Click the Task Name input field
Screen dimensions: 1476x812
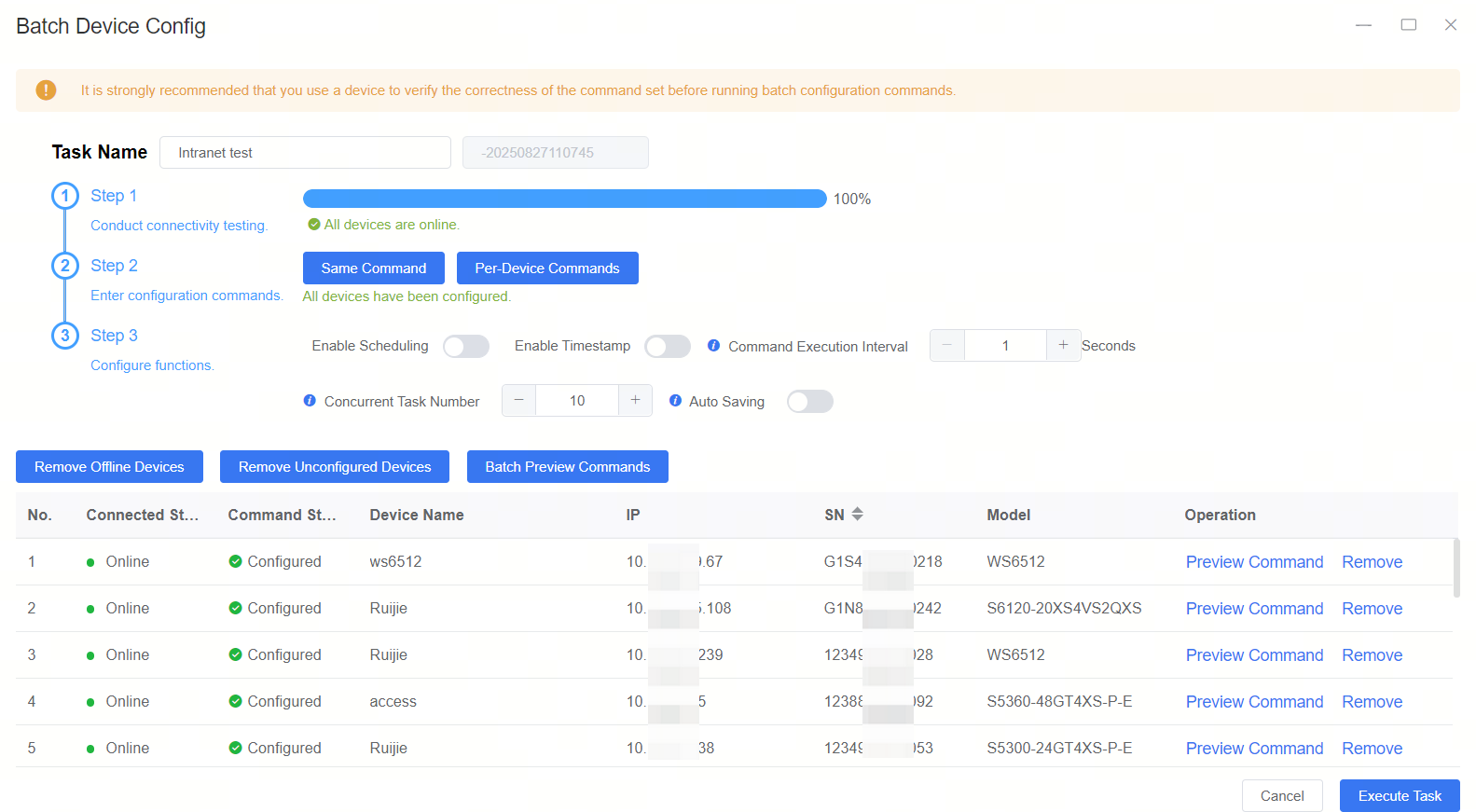point(305,153)
